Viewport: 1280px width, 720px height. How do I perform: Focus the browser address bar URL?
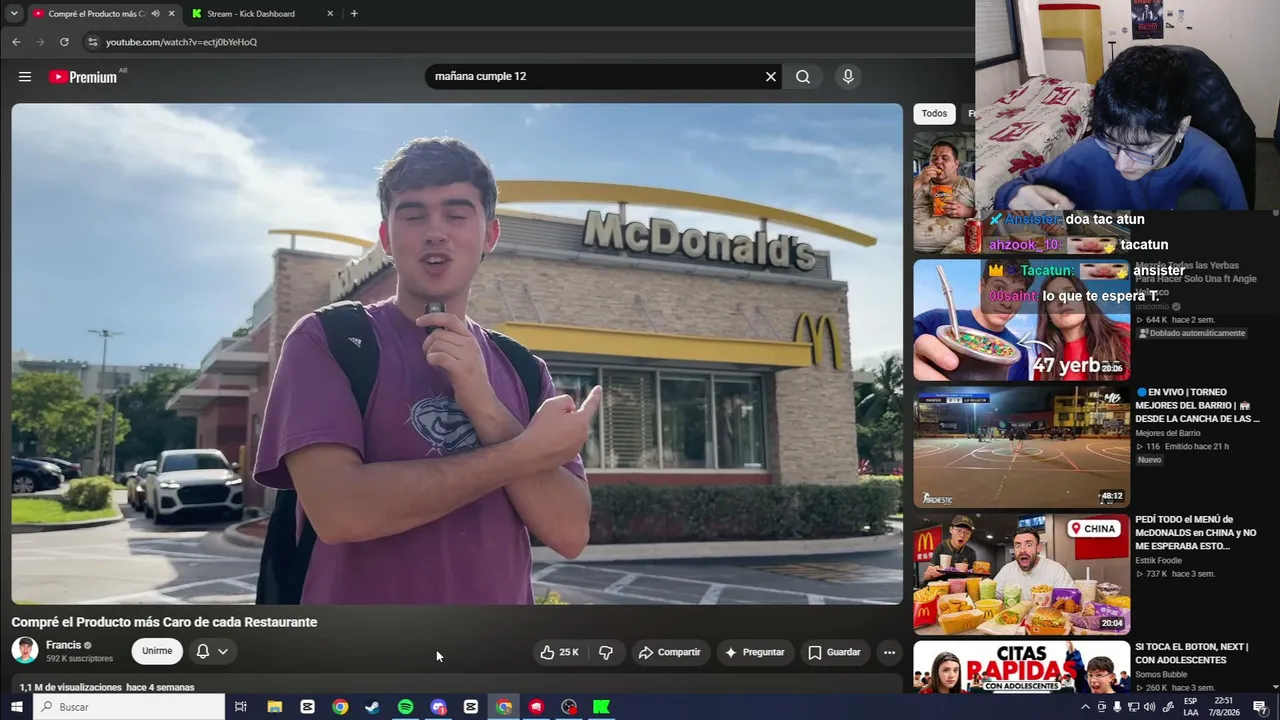point(182,42)
